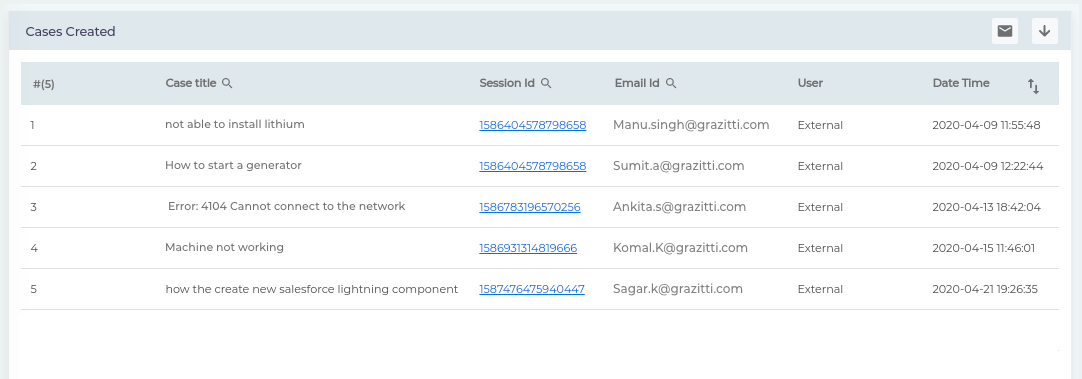Open session link for lithium install case
The width and height of the screenshot is (1082, 379).
533,126
